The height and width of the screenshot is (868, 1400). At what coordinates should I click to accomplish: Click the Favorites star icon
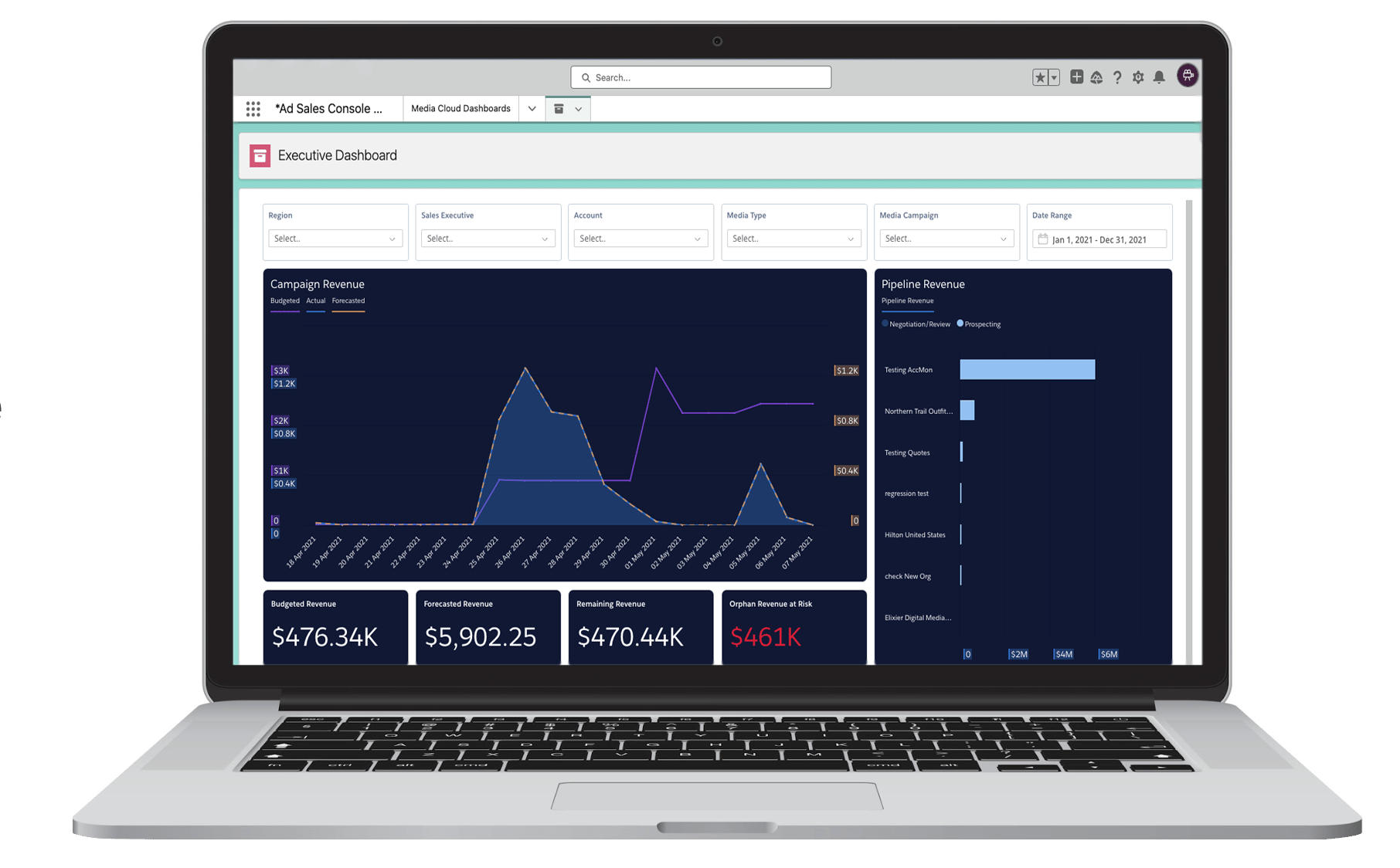point(1040,77)
